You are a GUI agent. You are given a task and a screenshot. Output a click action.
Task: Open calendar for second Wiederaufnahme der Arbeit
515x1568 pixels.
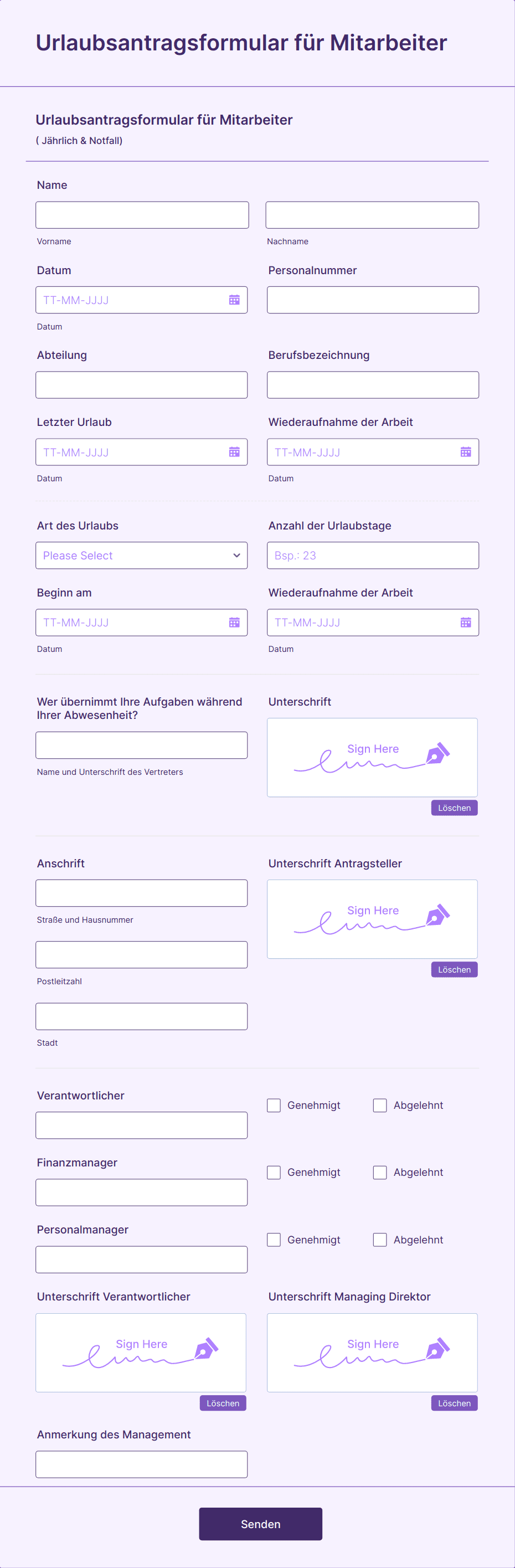click(x=466, y=623)
